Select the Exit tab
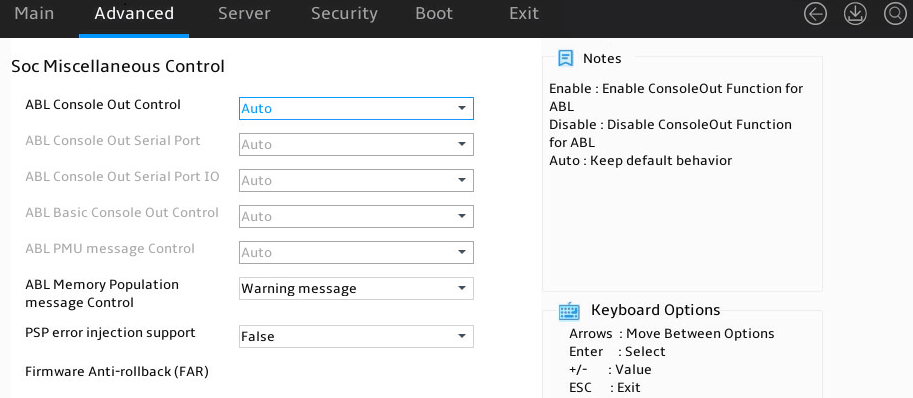The width and height of the screenshot is (913, 398). coord(523,14)
